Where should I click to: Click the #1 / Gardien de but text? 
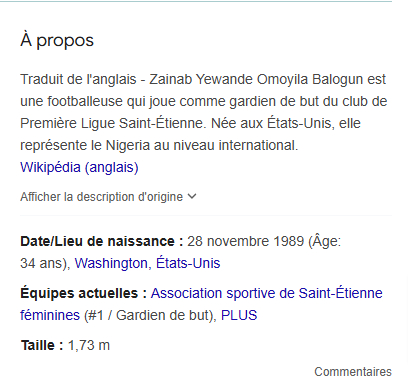point(149,315)
